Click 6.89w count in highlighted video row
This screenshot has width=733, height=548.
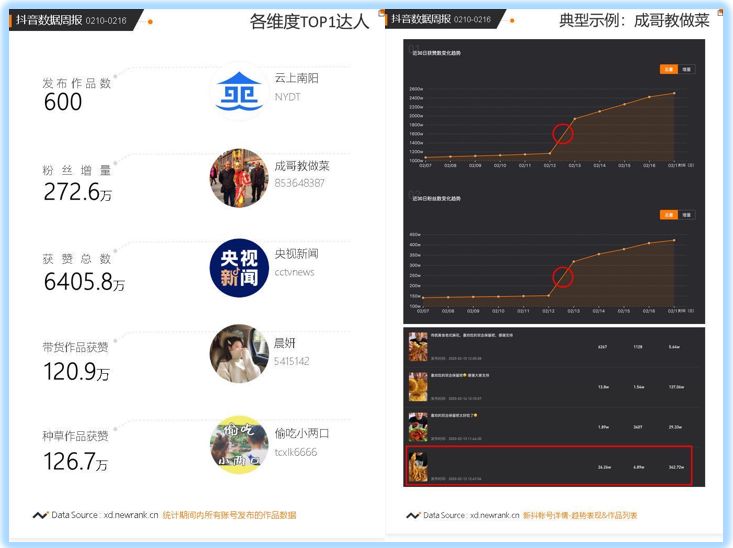[639, 467]
